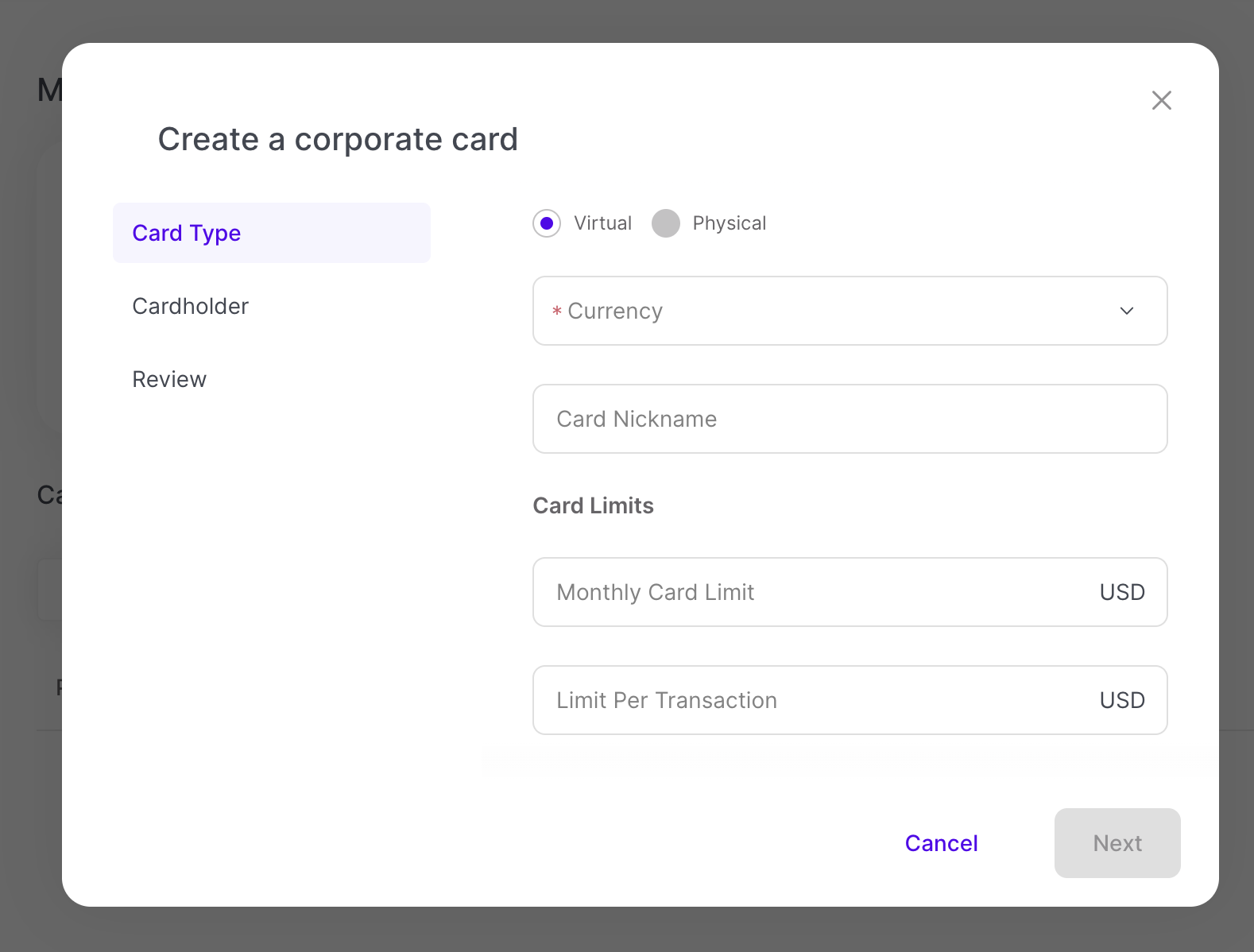Click the Card Limits section heading
The image size is (1254, 952).
point(593,505)
